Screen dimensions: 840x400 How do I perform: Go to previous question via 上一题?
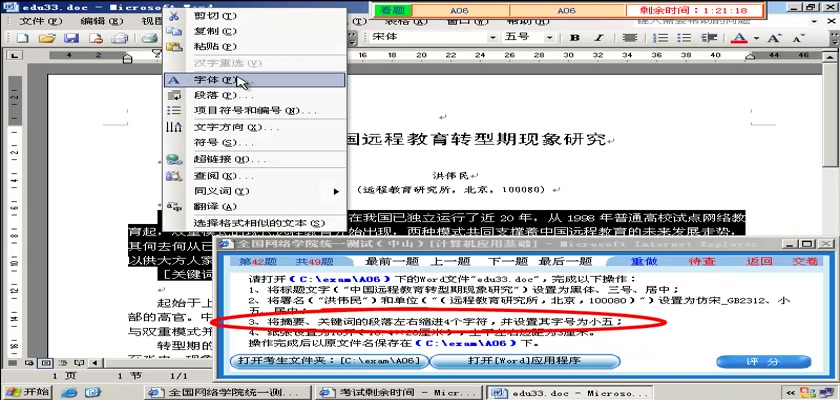[x=449, y=261]
